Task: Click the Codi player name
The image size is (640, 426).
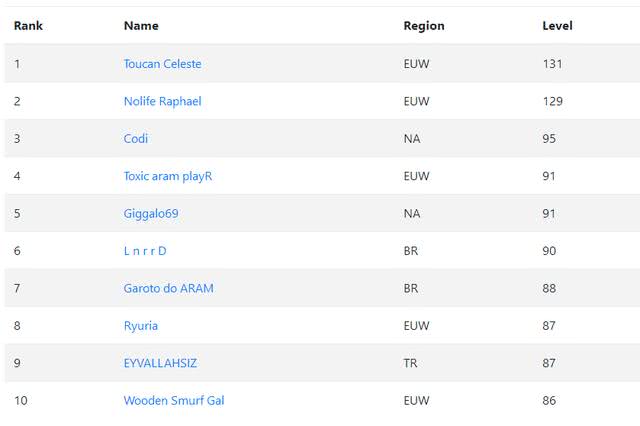Action: pos(136,139)
